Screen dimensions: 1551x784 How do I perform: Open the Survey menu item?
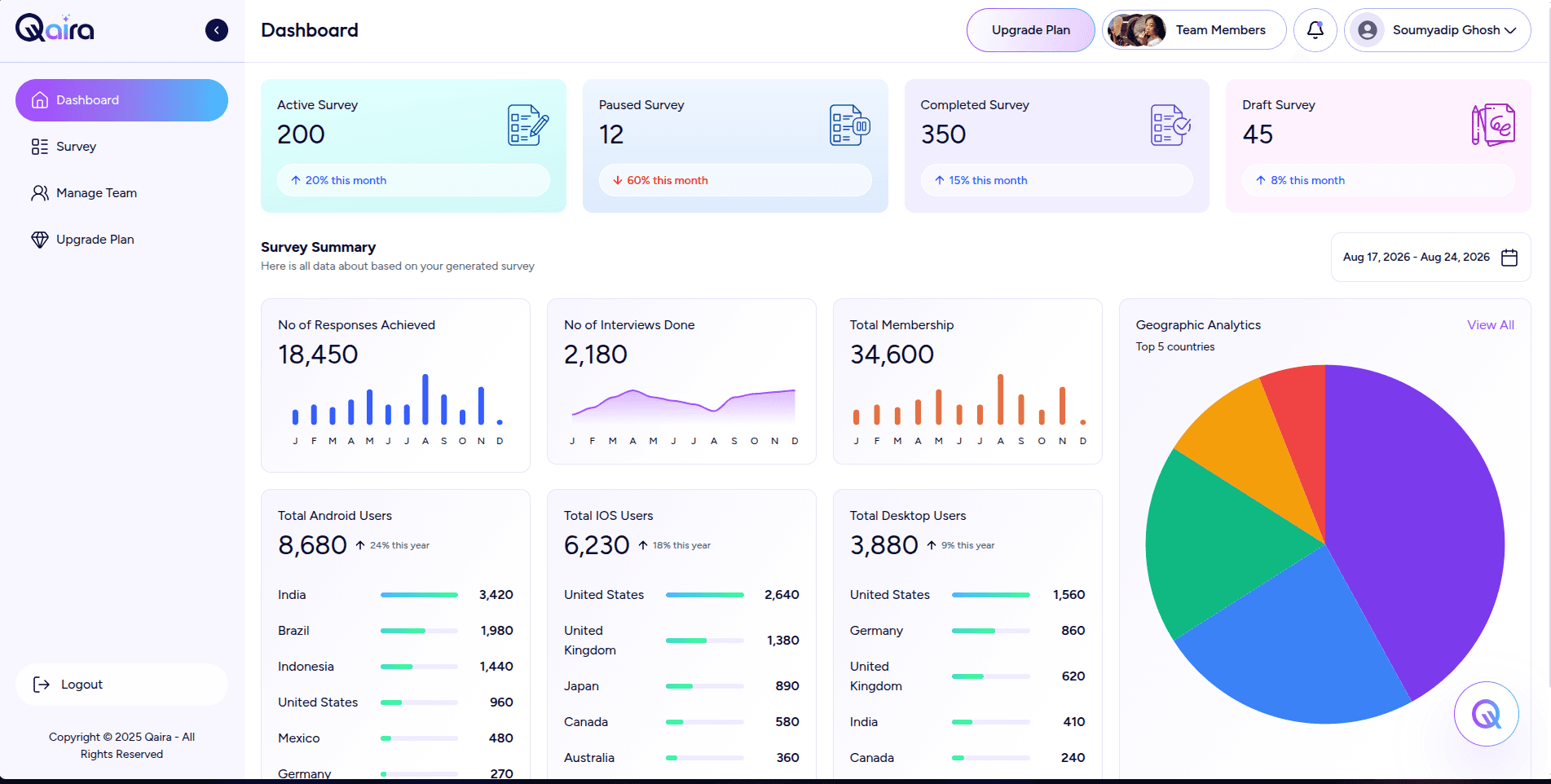coord(121,147)
